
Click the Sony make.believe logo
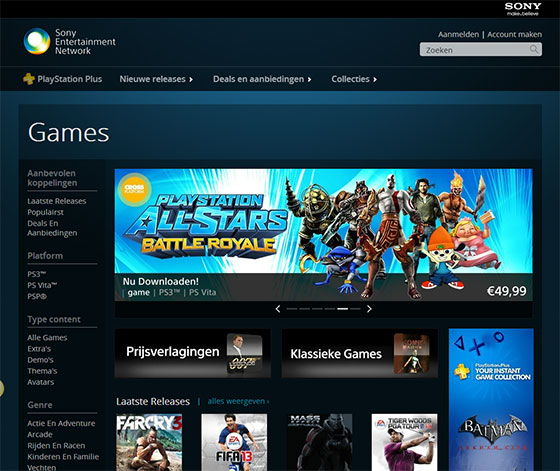(523, 9)
